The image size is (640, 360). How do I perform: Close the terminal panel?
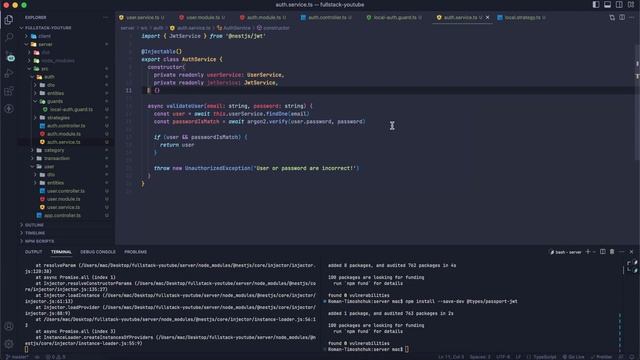(x=631, y=252)
